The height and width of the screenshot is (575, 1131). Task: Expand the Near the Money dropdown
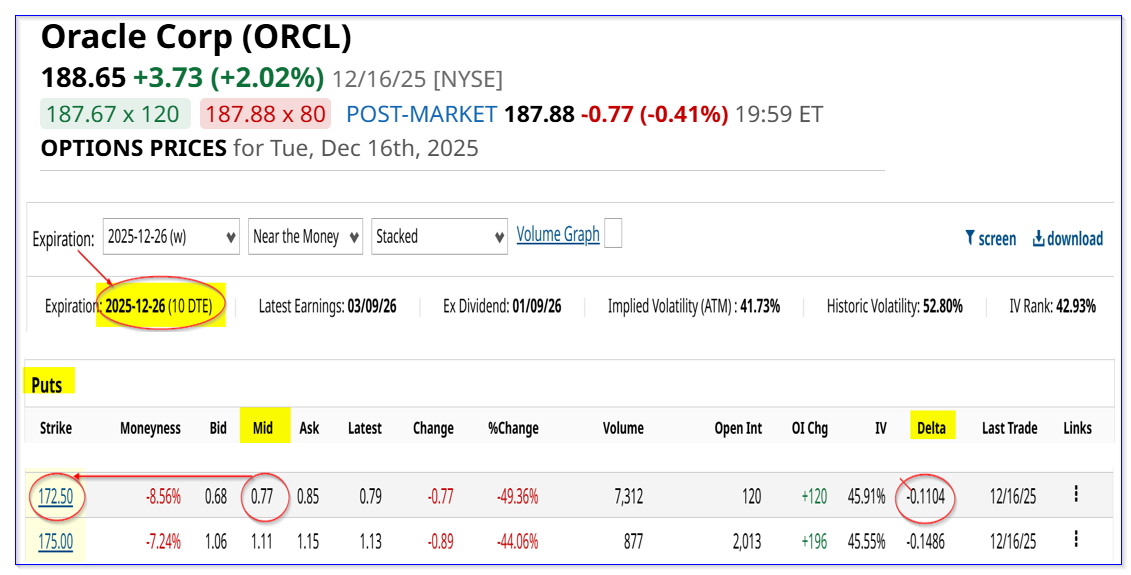pos(304,237)
